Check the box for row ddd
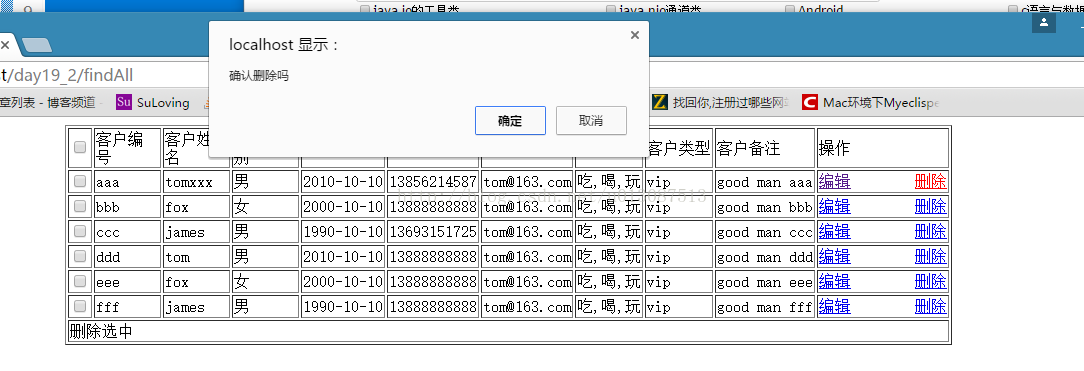 (80, 256)
